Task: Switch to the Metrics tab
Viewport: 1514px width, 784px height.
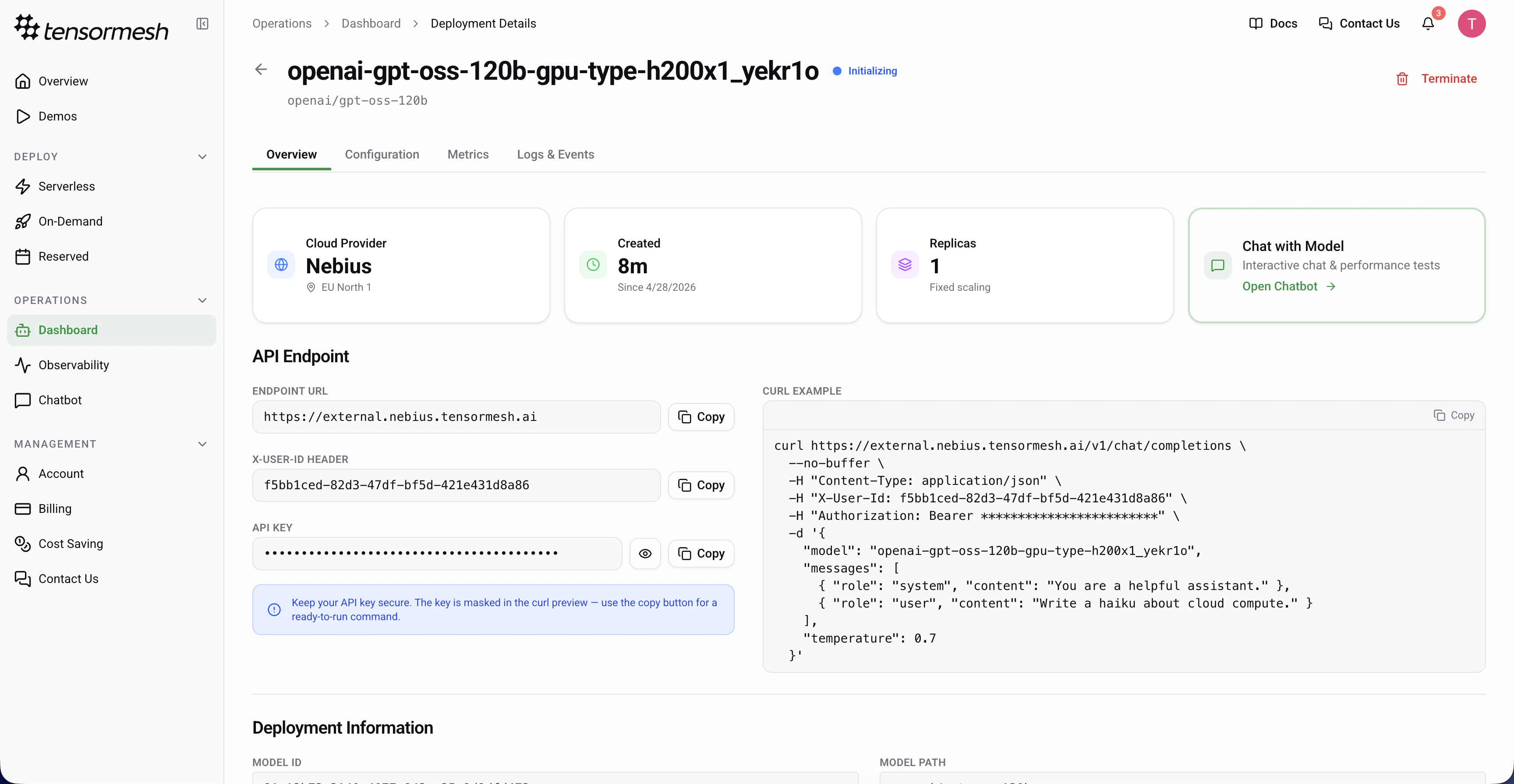Action: [x=468, y=155]
